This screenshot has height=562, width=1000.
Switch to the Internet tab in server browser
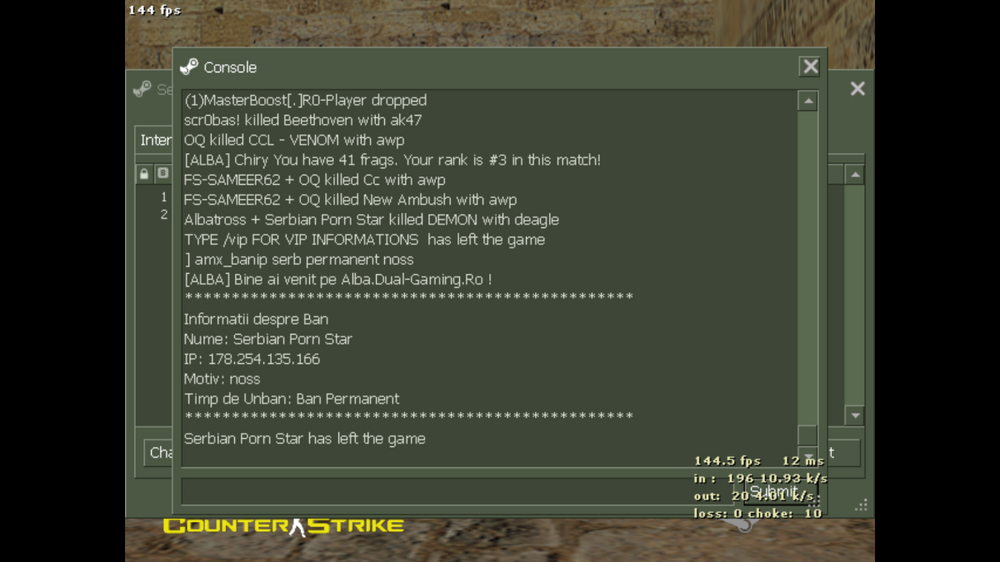(x=155, y=140)
